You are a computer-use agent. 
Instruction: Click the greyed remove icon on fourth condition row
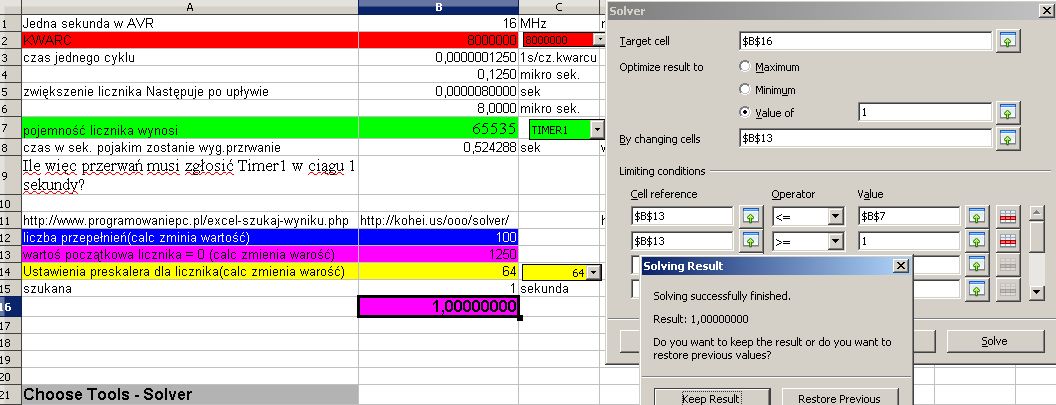click(1008, 289)
